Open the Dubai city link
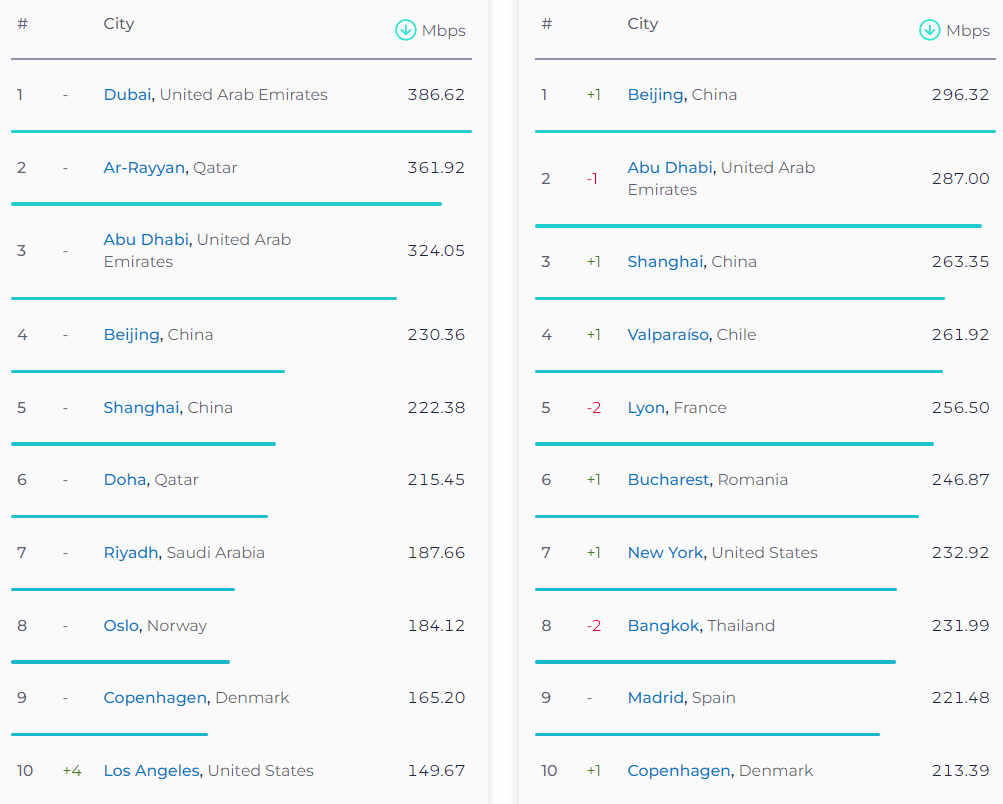 127,95
